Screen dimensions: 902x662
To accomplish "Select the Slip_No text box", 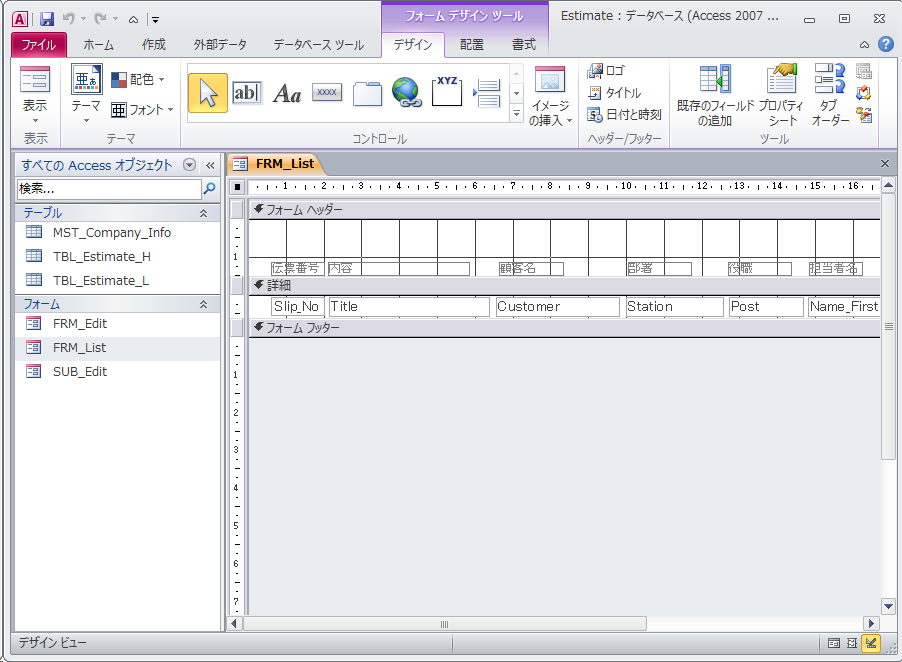I will (x=297, y=307).
